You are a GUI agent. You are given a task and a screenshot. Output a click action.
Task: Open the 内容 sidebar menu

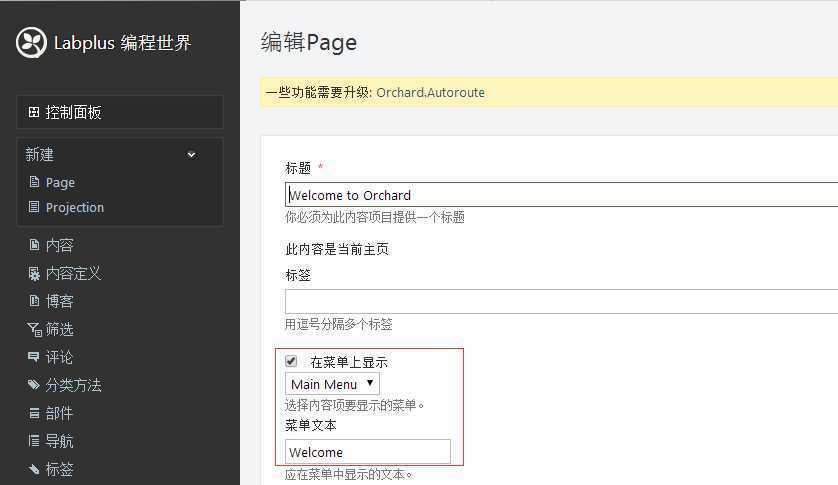click(x=59, y=245)
